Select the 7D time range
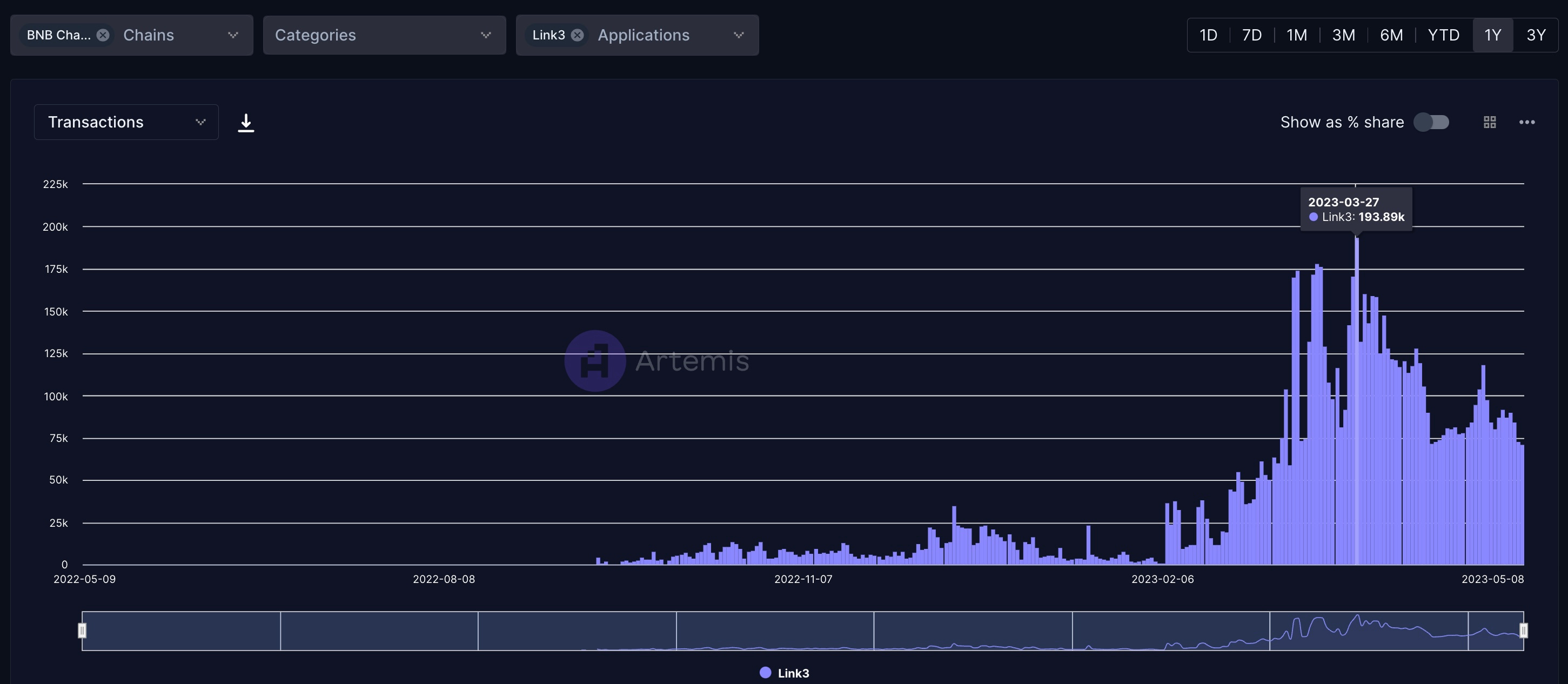 pos(1251,35)
